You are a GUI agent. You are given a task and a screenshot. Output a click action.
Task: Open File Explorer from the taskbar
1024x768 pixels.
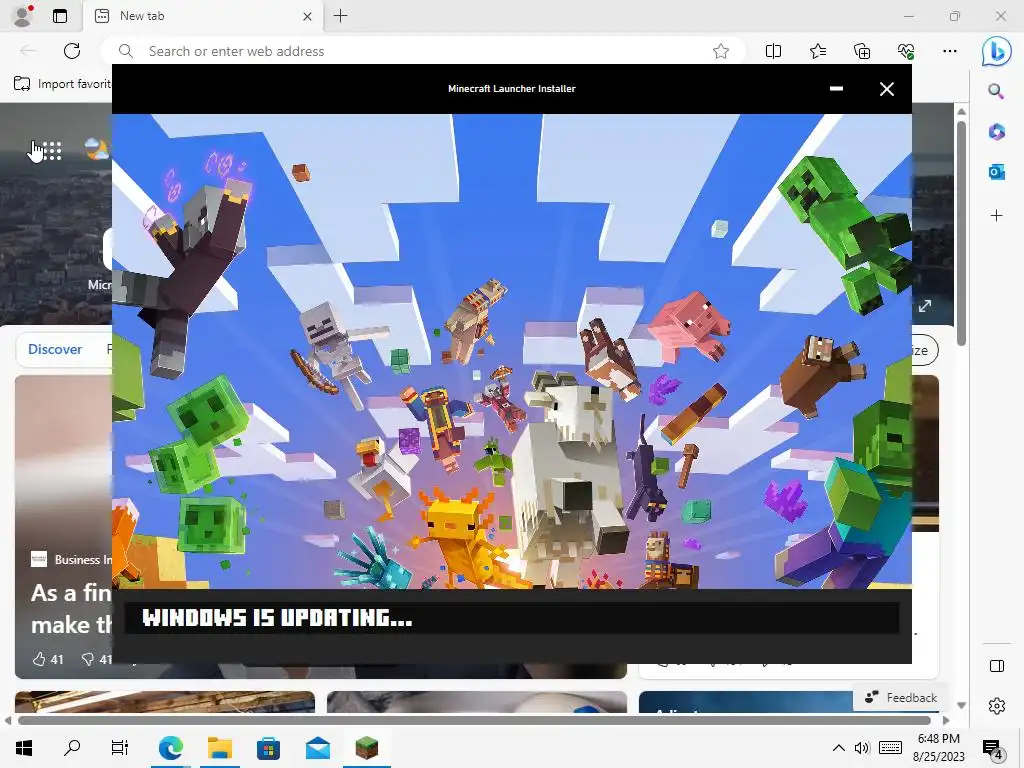220,748
